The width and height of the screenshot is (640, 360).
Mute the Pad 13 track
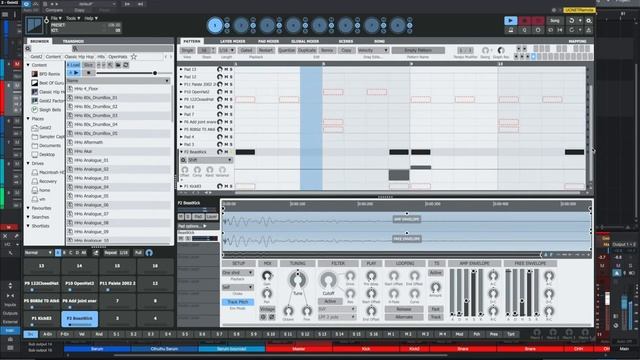coord(226,69)
